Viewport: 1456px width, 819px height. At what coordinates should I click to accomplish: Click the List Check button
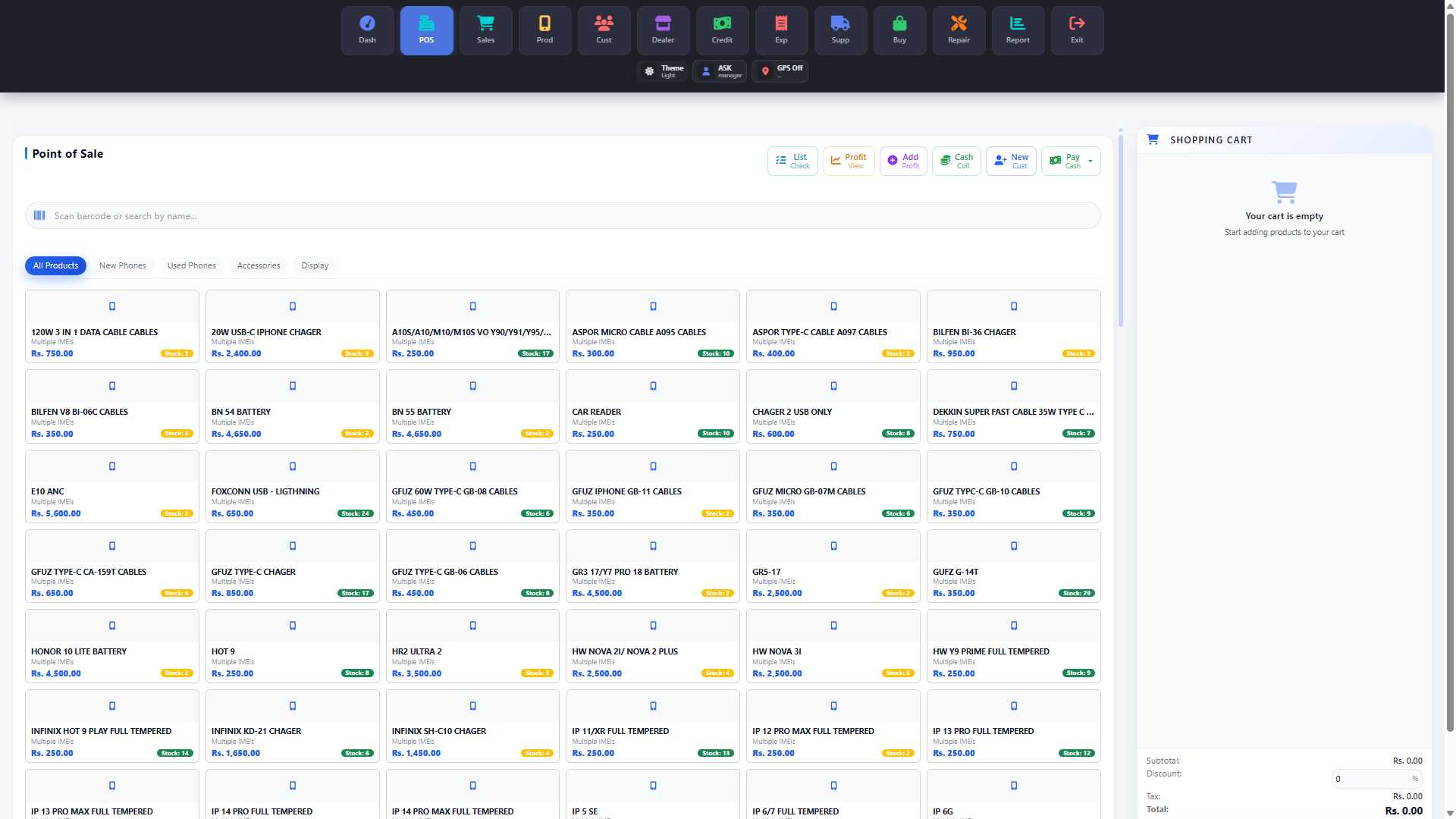[x=792, y=161]
